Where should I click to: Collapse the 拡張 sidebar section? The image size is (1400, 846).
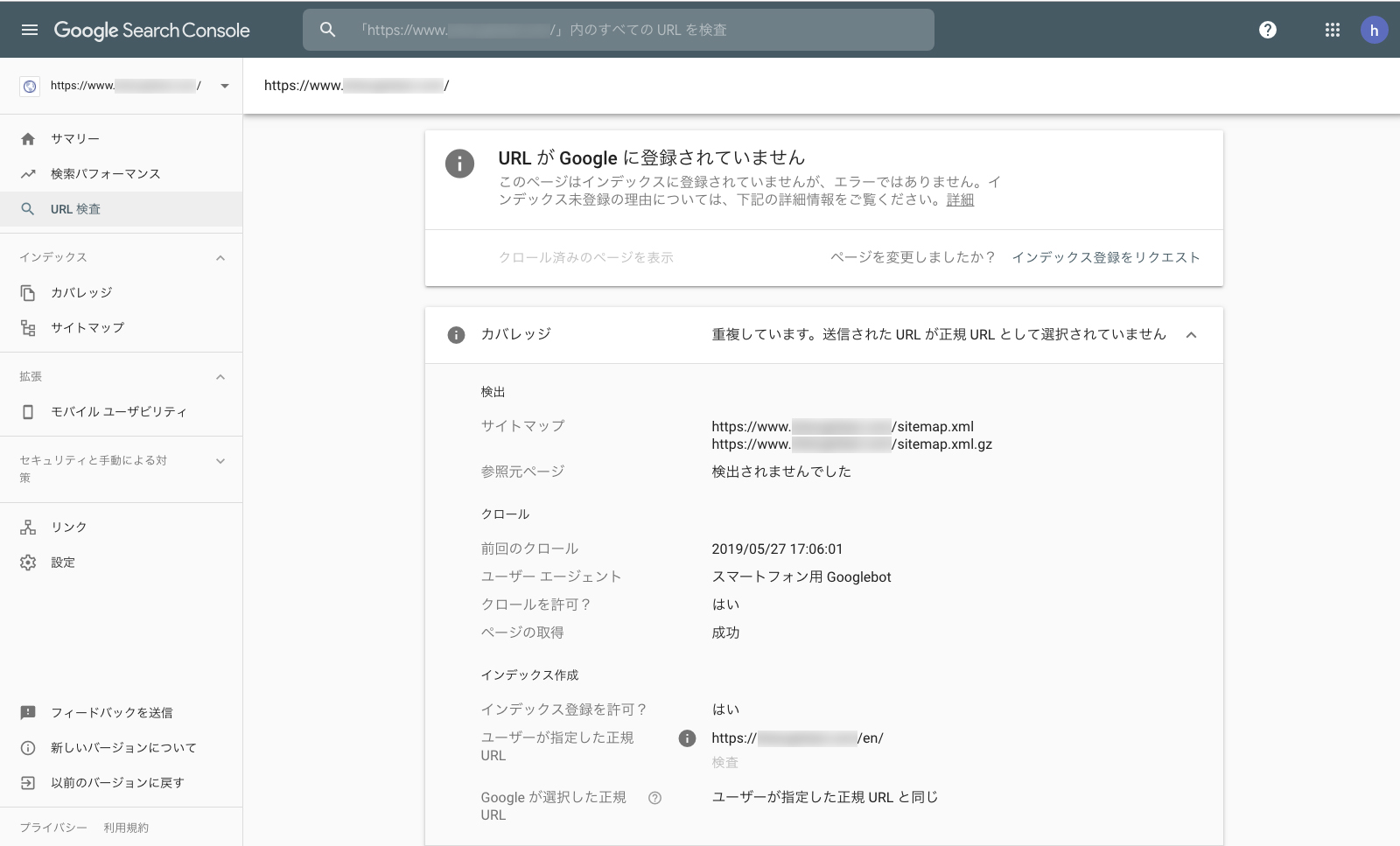tap(220, 377)
